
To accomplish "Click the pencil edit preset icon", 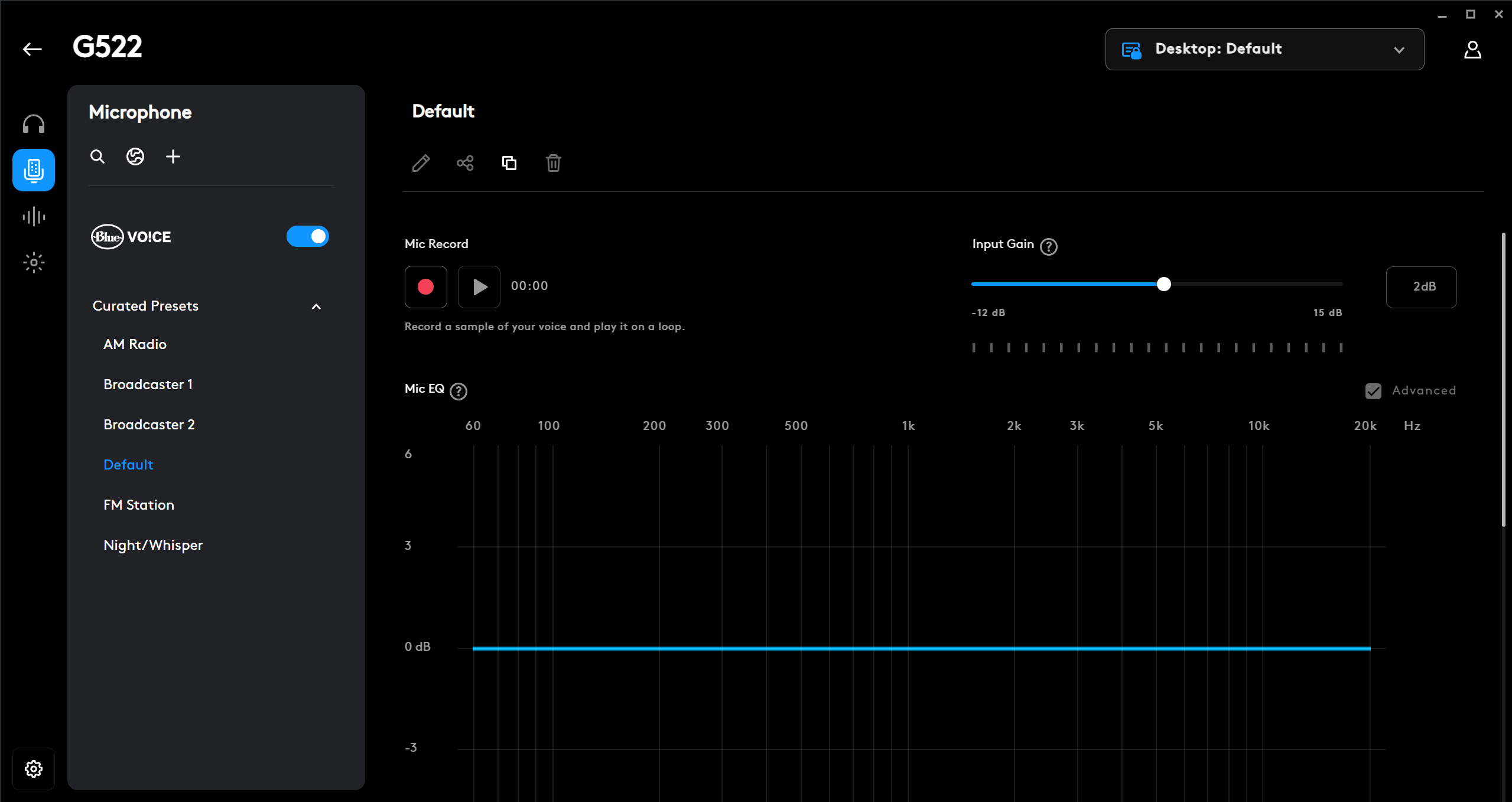I will (421, 163).
